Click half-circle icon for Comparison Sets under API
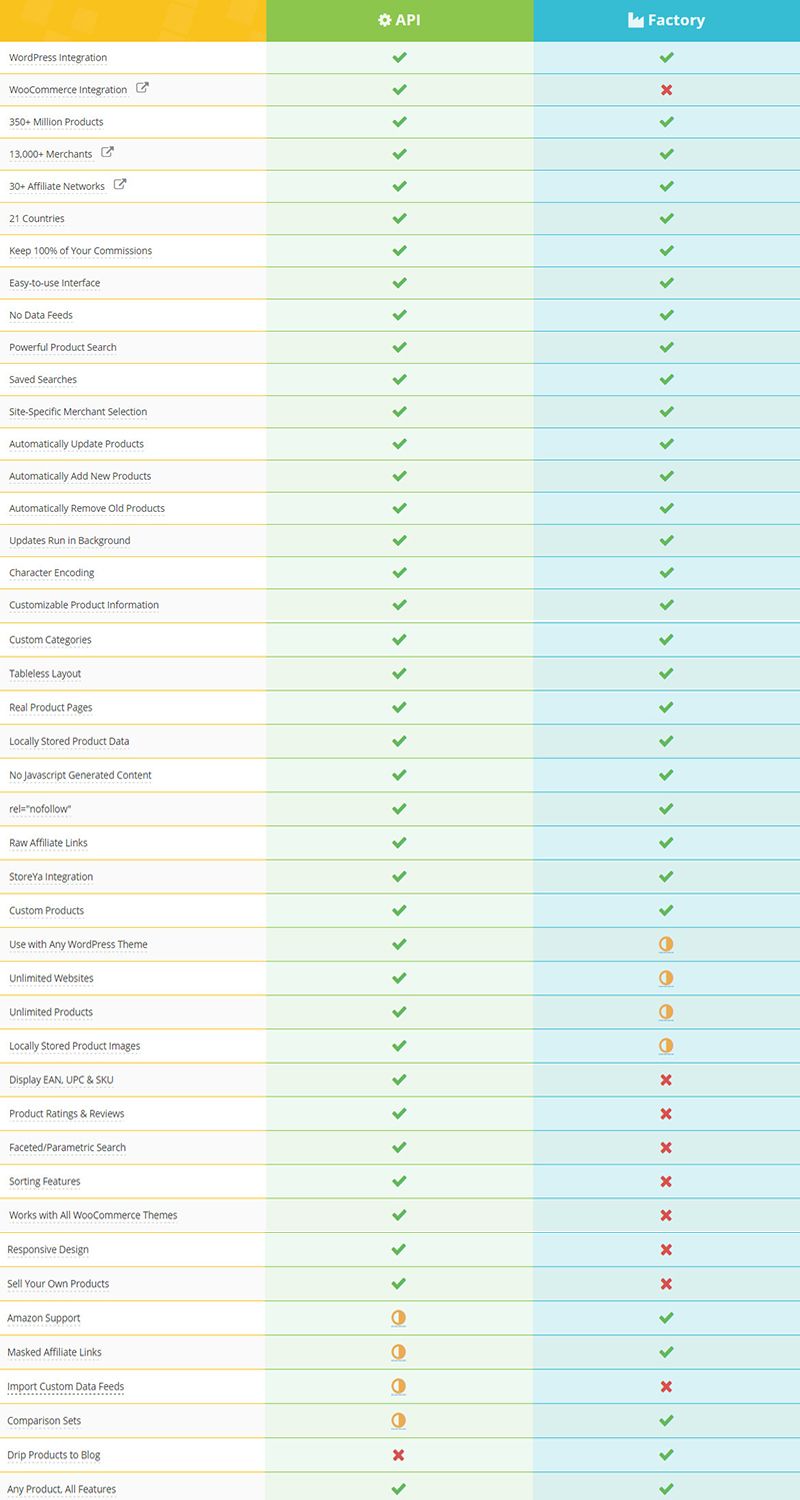Screen dimensions: 800x1500 (399, 1420)
